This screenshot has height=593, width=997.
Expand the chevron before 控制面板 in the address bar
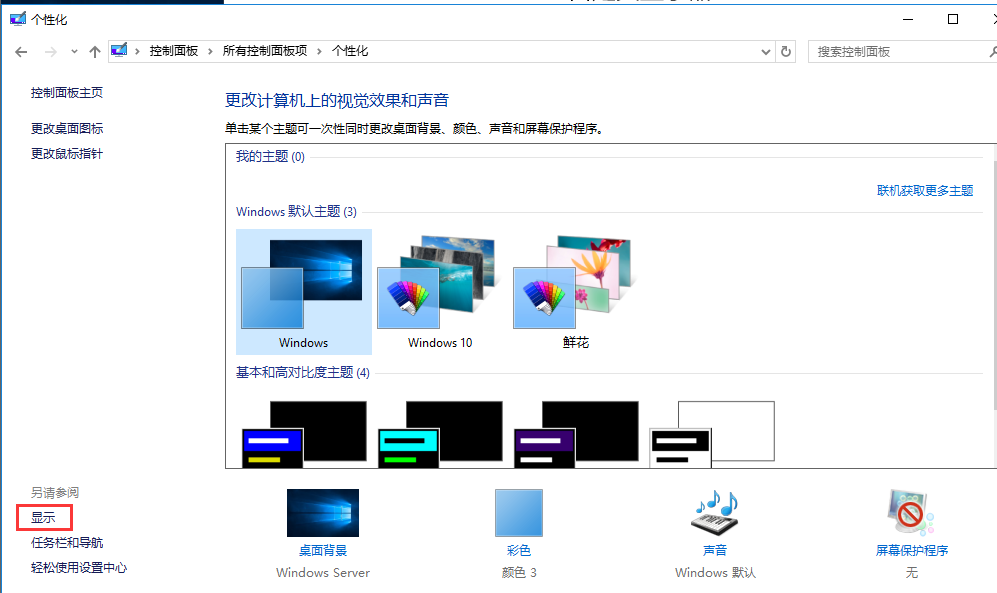pyautogui.click(x=137, y=51)
